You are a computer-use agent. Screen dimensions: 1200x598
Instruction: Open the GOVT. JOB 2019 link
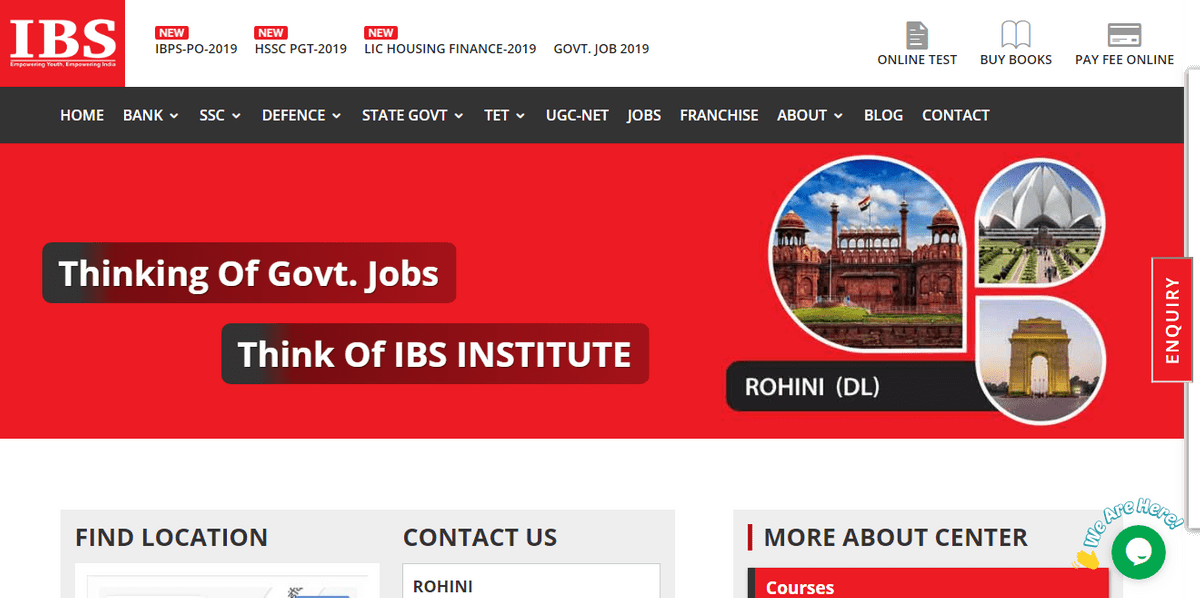601,48
